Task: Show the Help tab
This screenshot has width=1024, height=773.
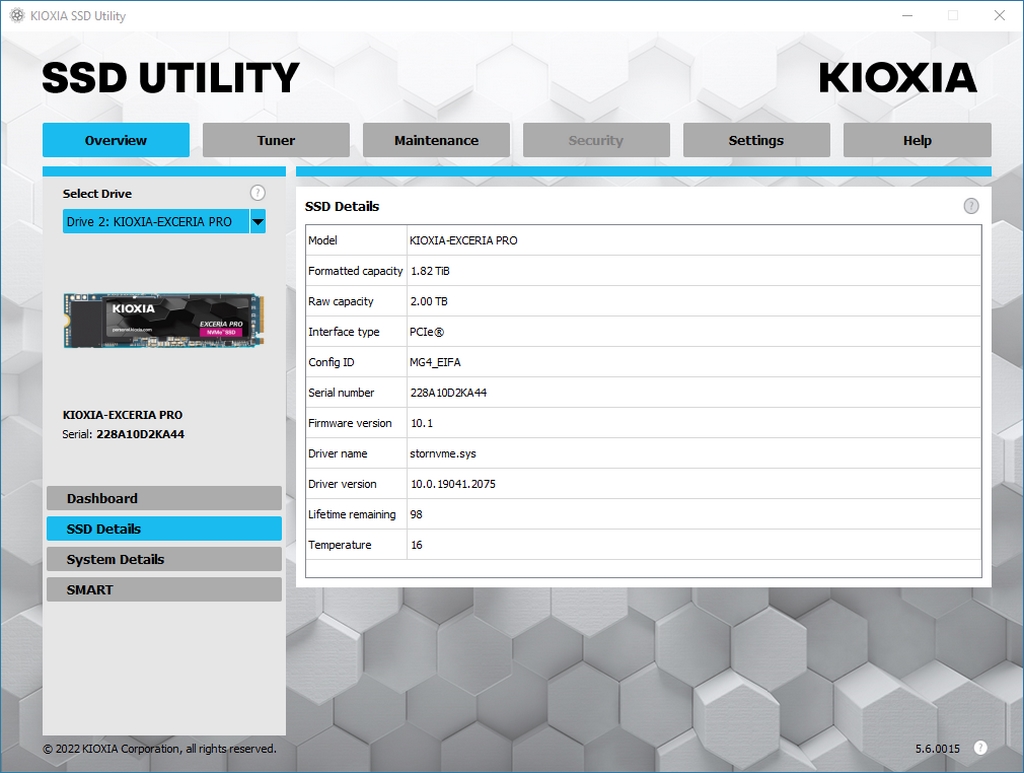Action: click(917, 140)
